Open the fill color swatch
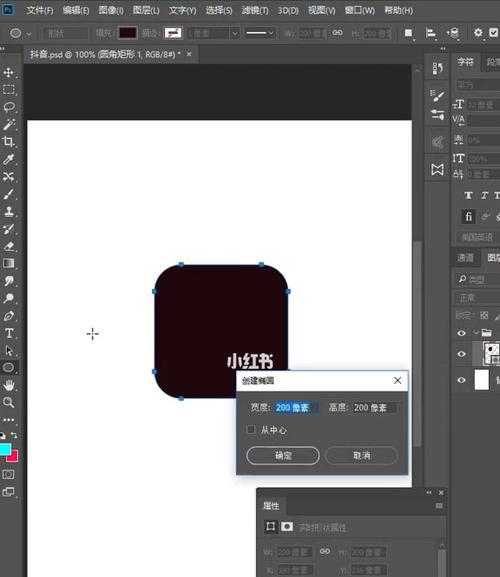 (128, 33)
